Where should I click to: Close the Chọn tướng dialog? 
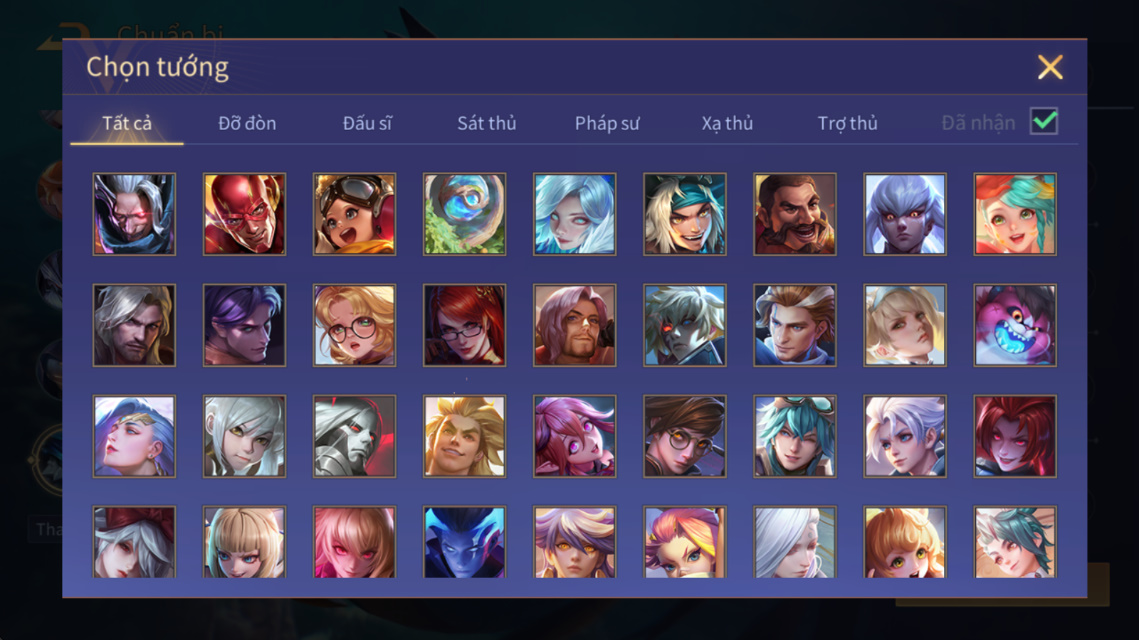click(1050, 67)
